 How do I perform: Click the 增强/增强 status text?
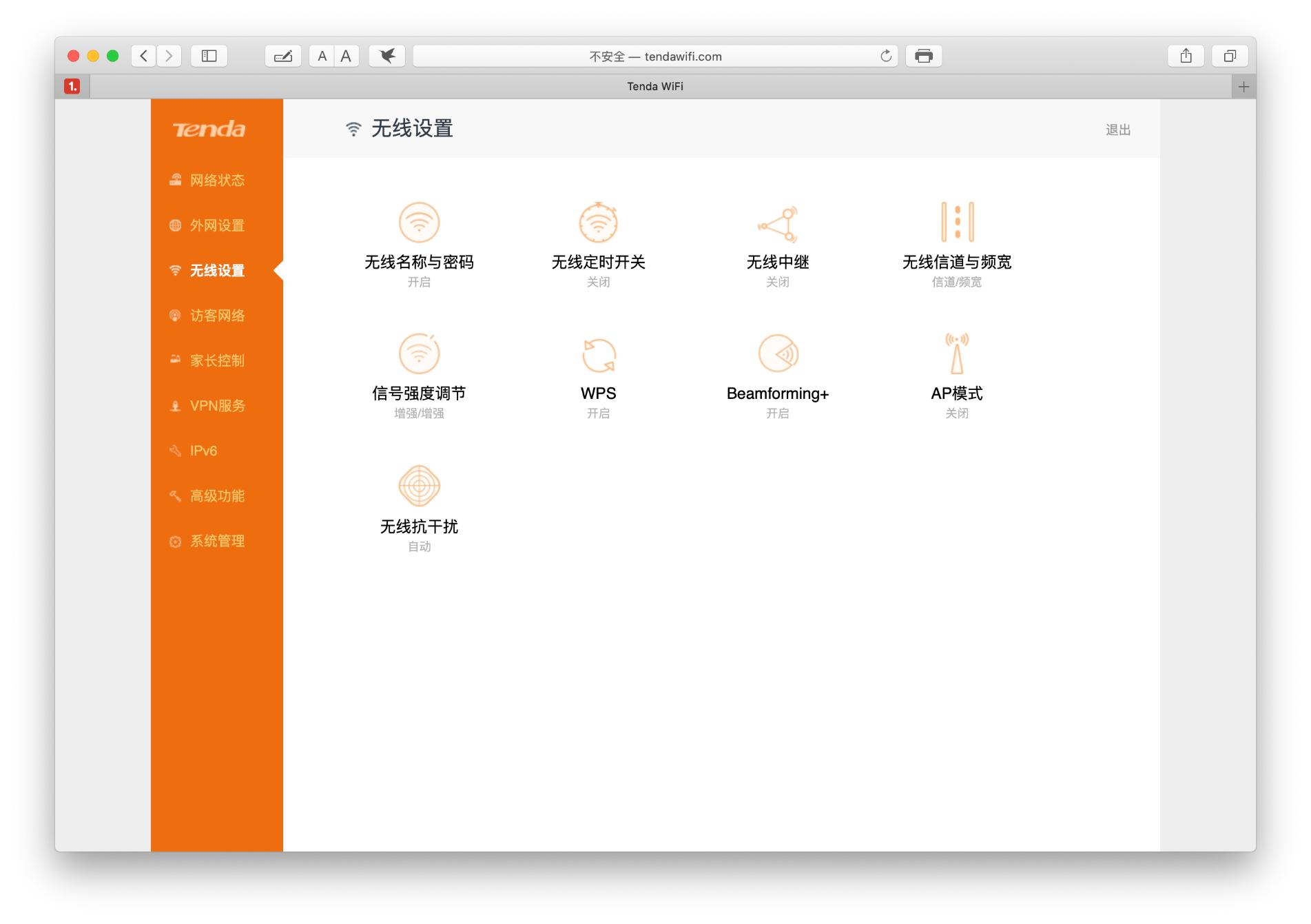coord(419,413)
